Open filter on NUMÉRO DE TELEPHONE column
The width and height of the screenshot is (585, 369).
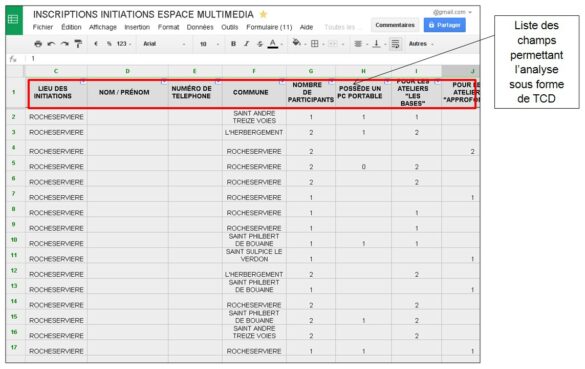[x=218, y=81]
